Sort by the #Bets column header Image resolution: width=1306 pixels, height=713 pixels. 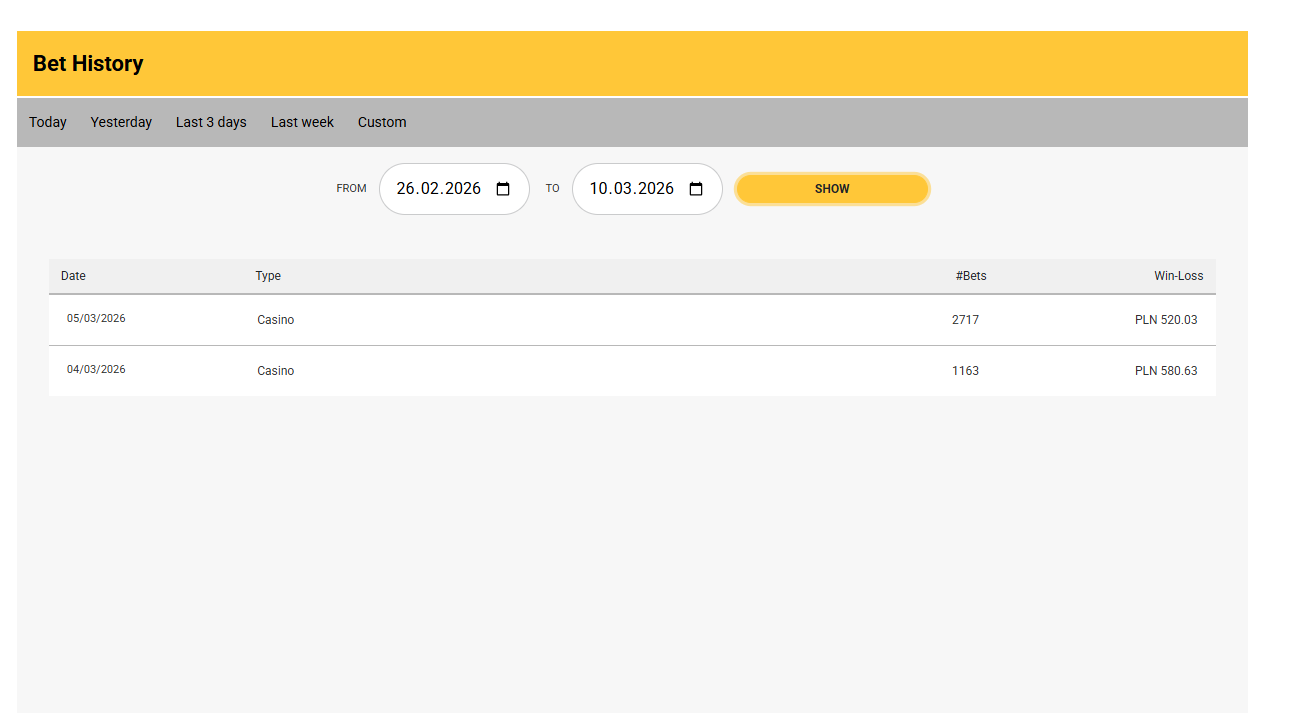point(970,276)
